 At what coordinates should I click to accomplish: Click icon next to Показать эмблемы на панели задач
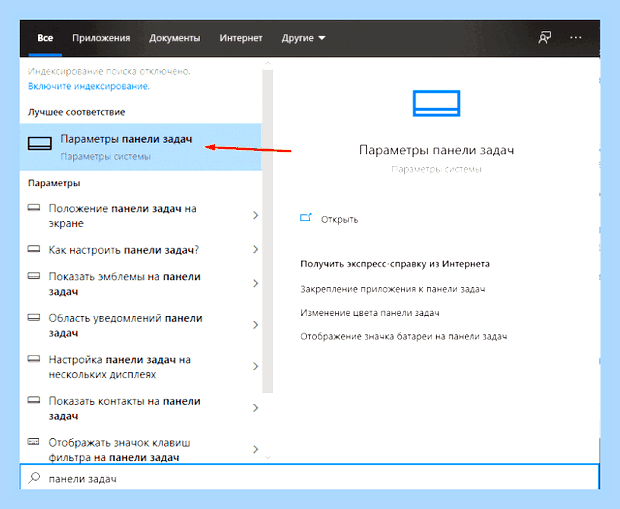[34, 276]
